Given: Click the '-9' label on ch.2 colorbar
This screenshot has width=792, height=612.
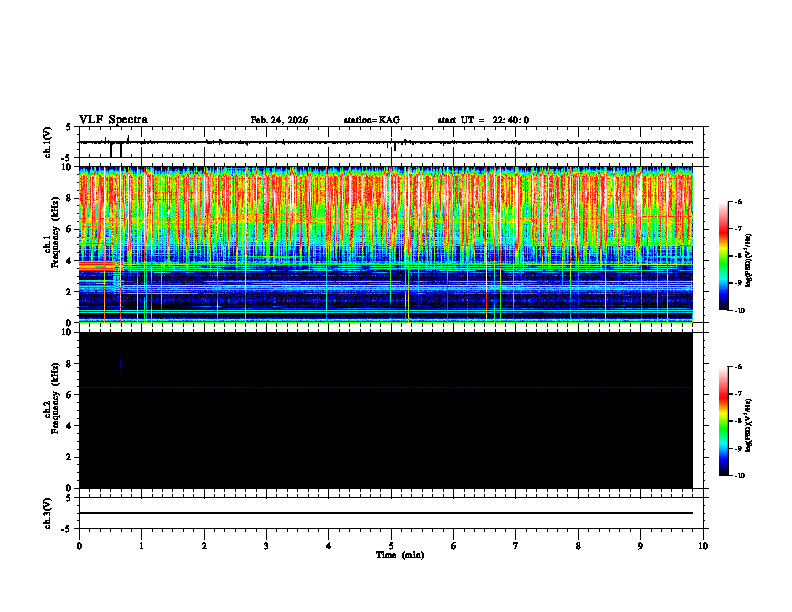Looking at the screenshot, I should pyautogui.click(x=738, y=448).
